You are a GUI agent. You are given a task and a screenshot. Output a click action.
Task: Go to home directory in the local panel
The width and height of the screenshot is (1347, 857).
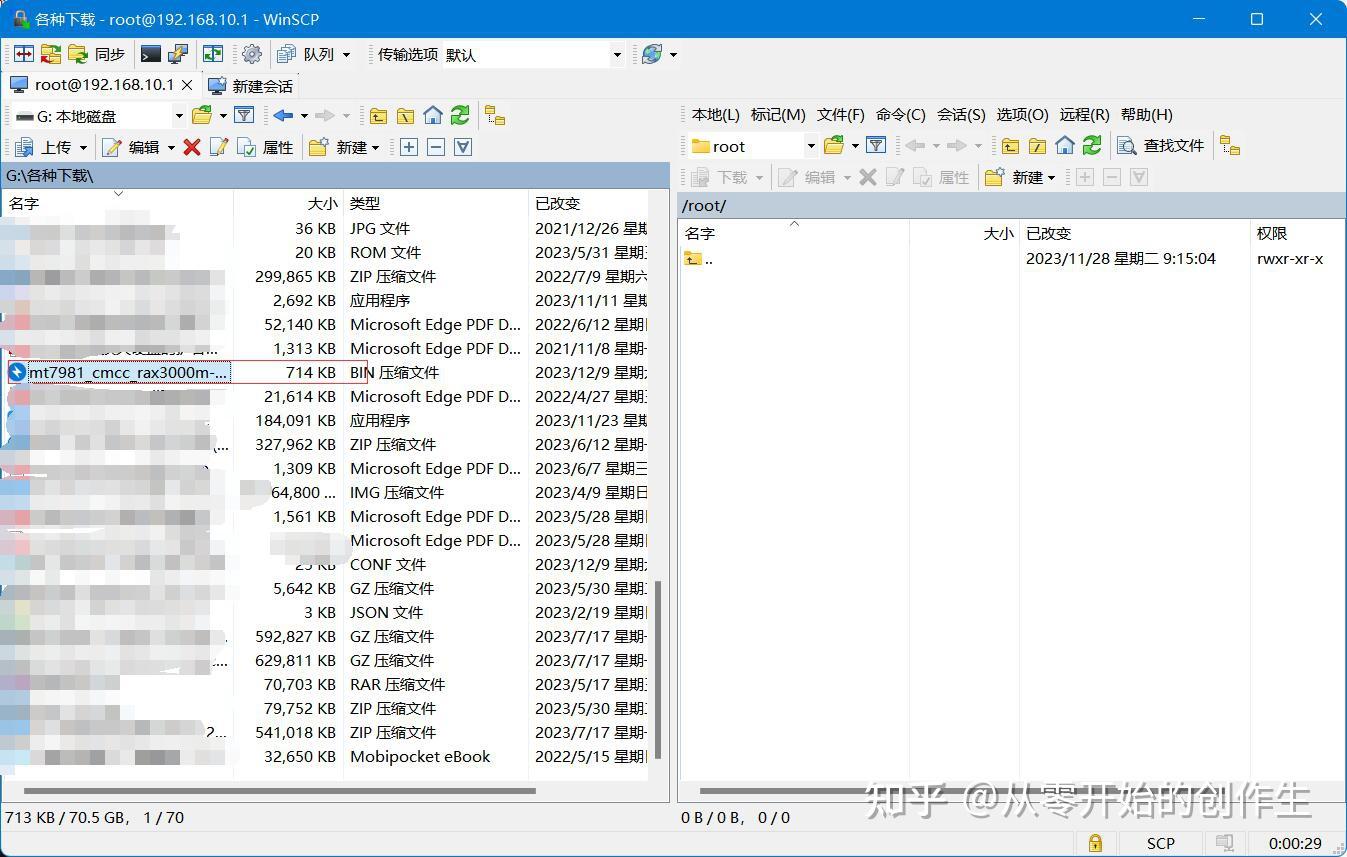click(x=432, y=115)
